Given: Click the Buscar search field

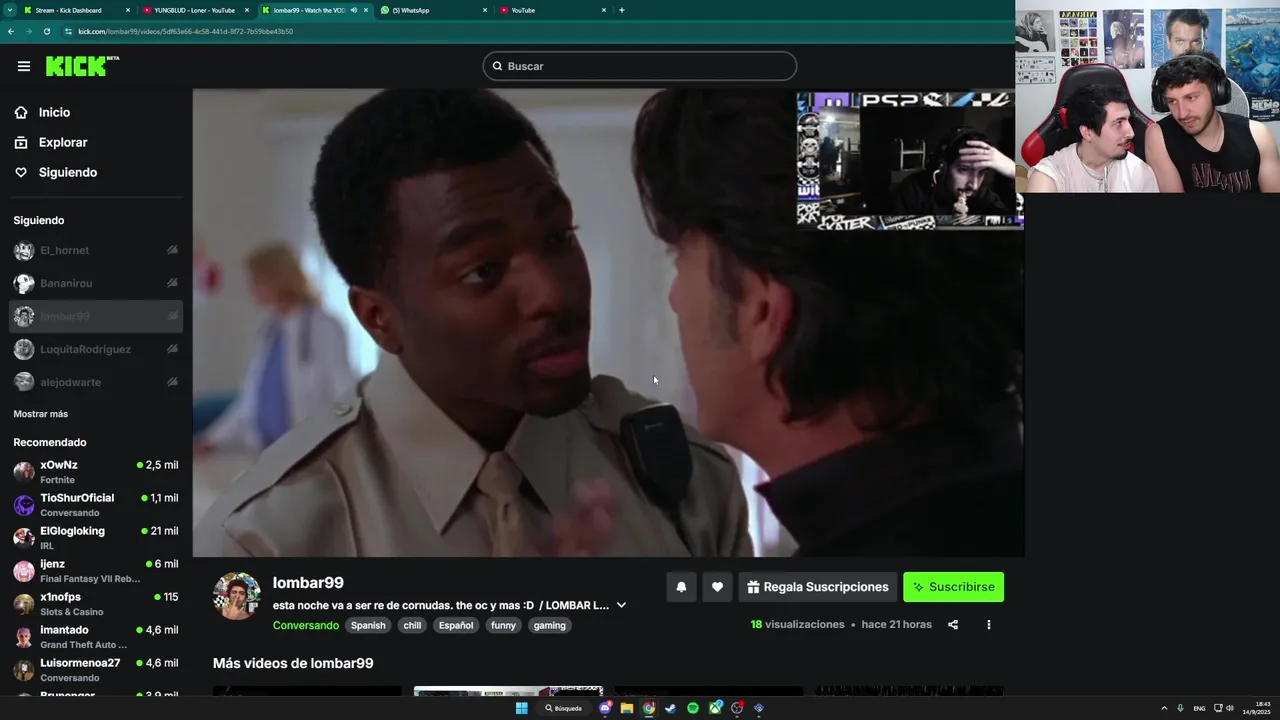Looking at the screenshot, I should click(640, 66).
